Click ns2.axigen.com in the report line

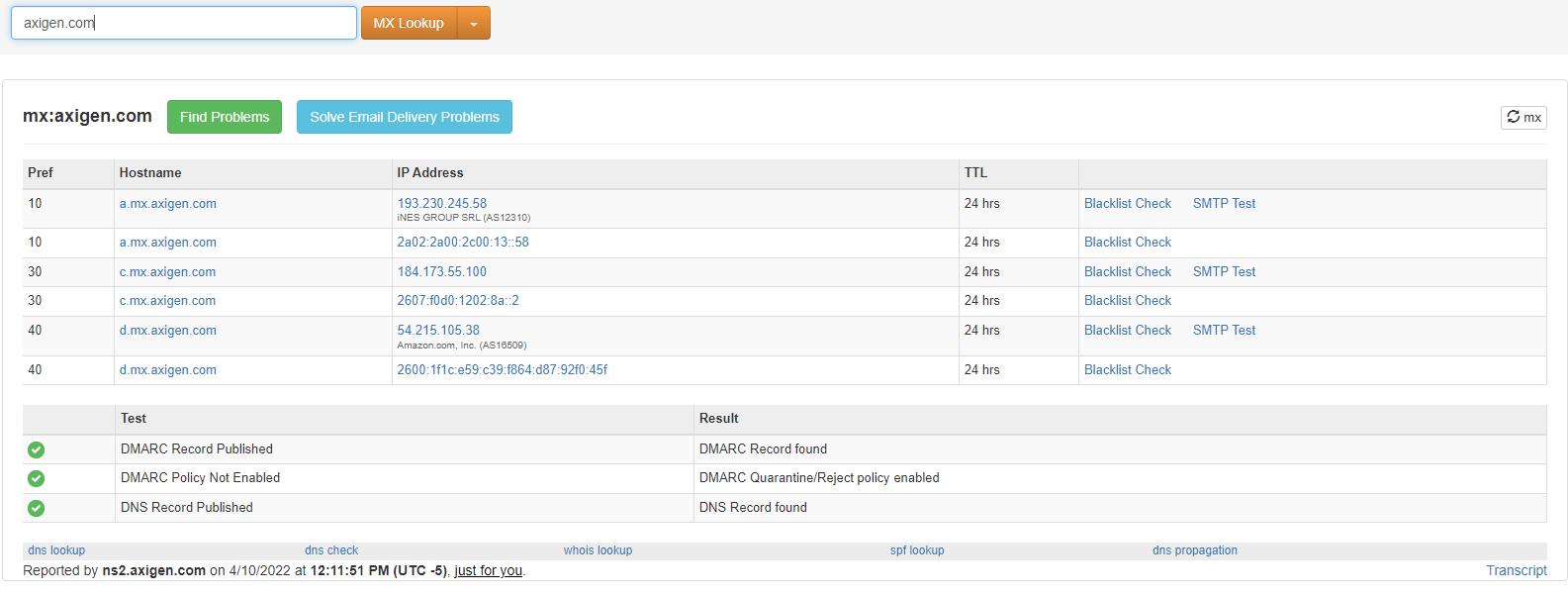(x=154, y=570)
